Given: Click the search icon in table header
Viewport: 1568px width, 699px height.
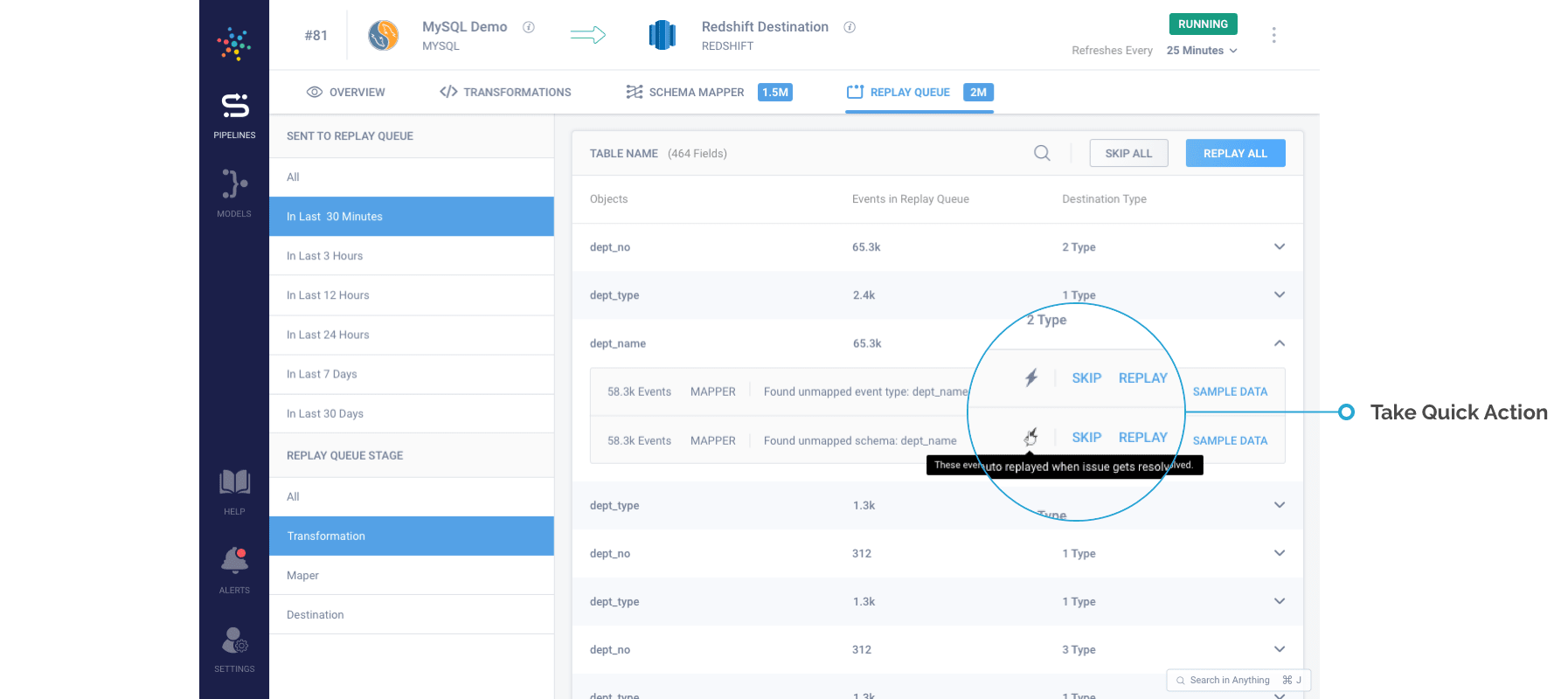Looking at the screenshot, I should (x=1042, y=153).
